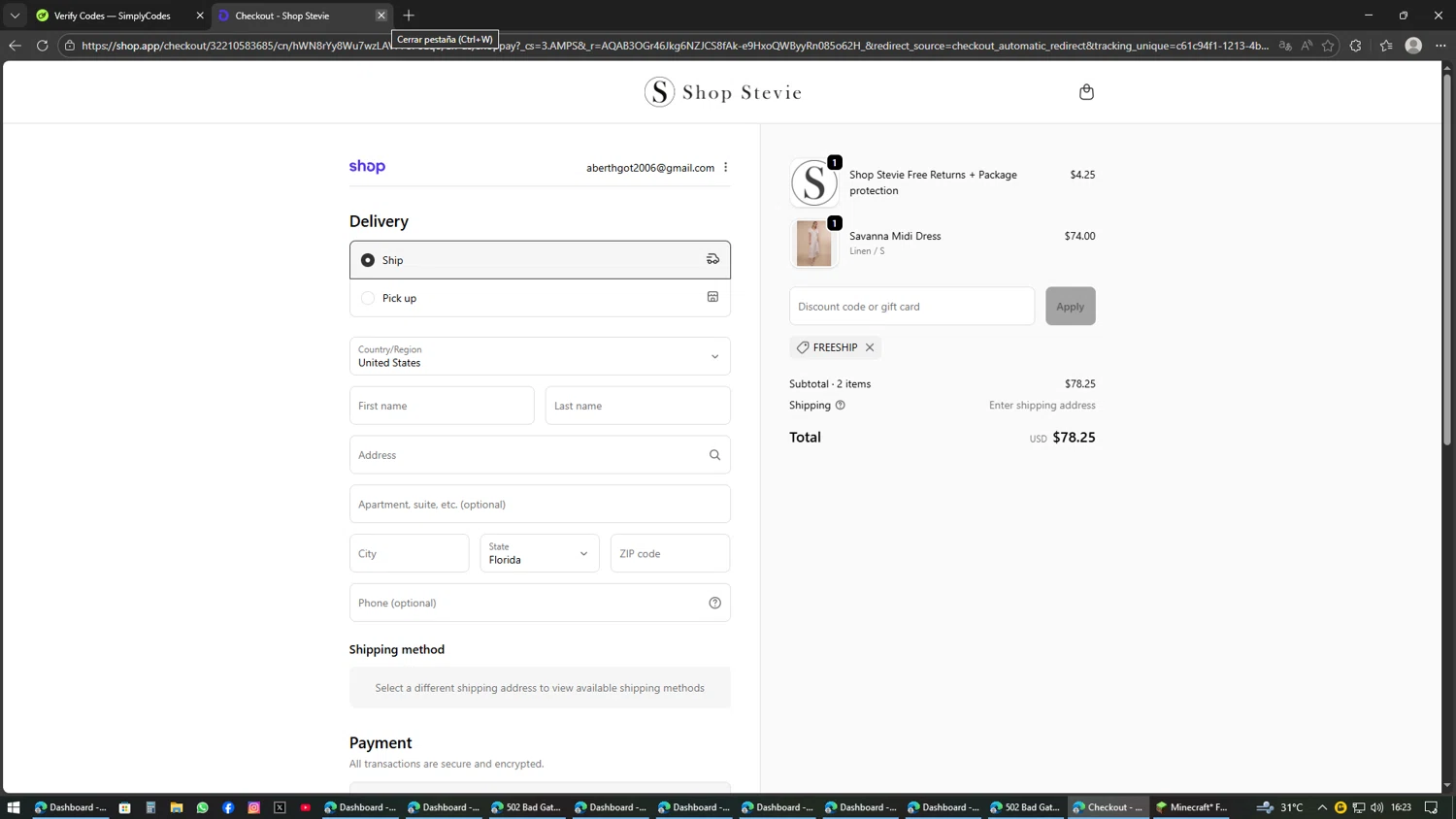Show hidden system tray icons chevron
The width and height of the screenshot is (1456, 819).
click(x=1322, y=807)
